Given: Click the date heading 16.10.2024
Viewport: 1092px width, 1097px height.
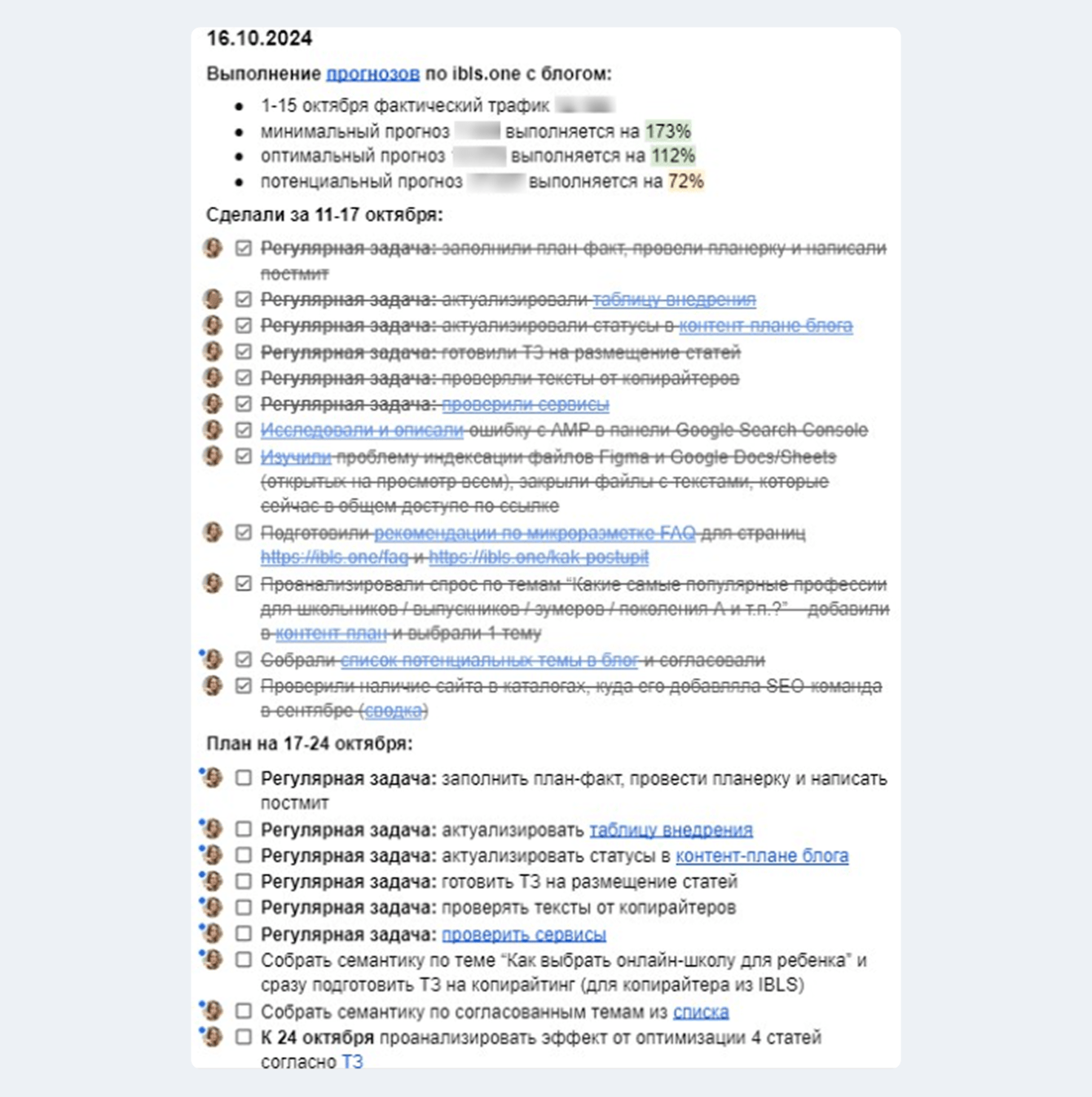Looking at the screenshot, I should tap(259, 38).
